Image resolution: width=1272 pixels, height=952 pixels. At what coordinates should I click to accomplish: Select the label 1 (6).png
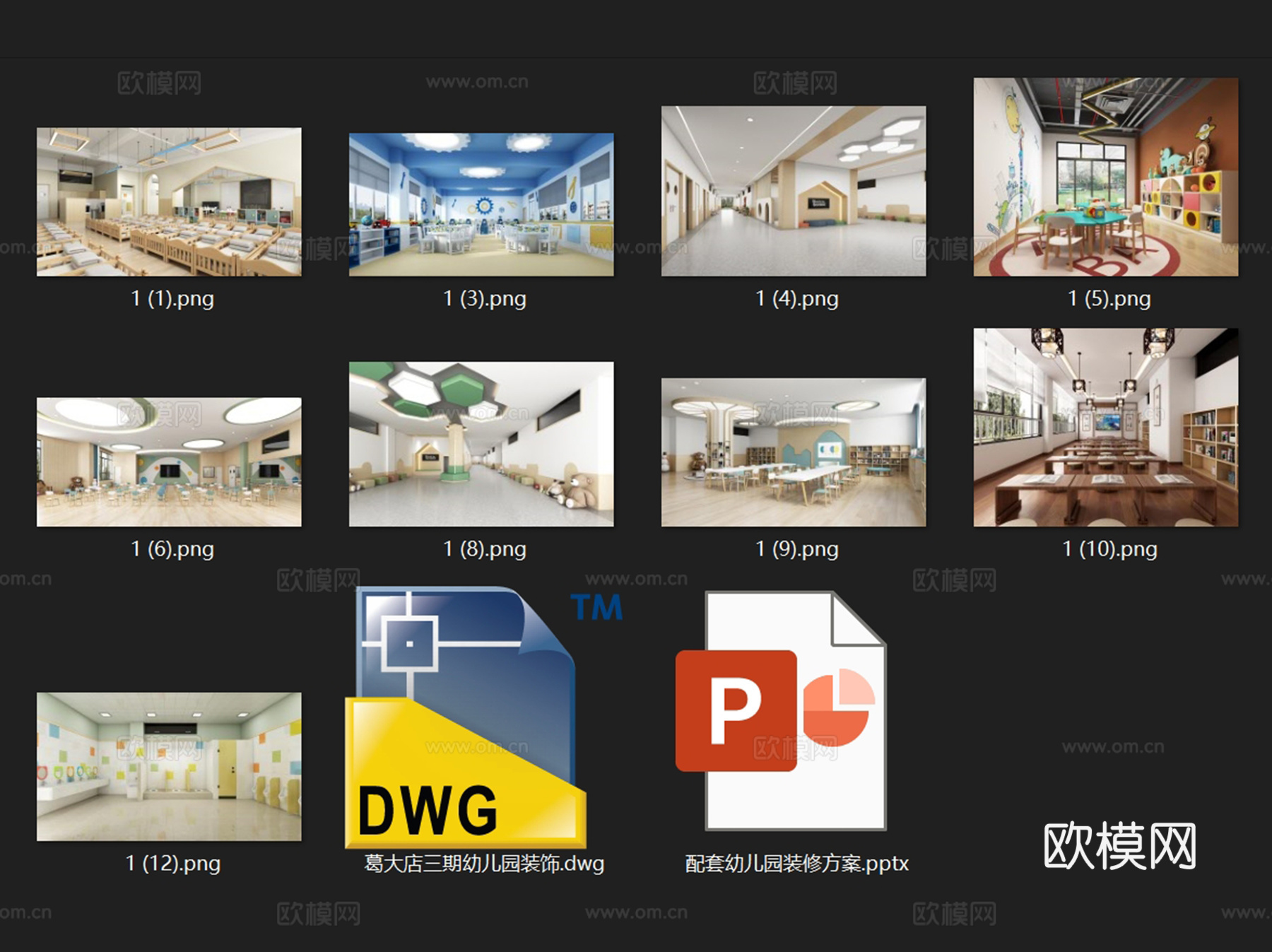[x=172, y=548]
